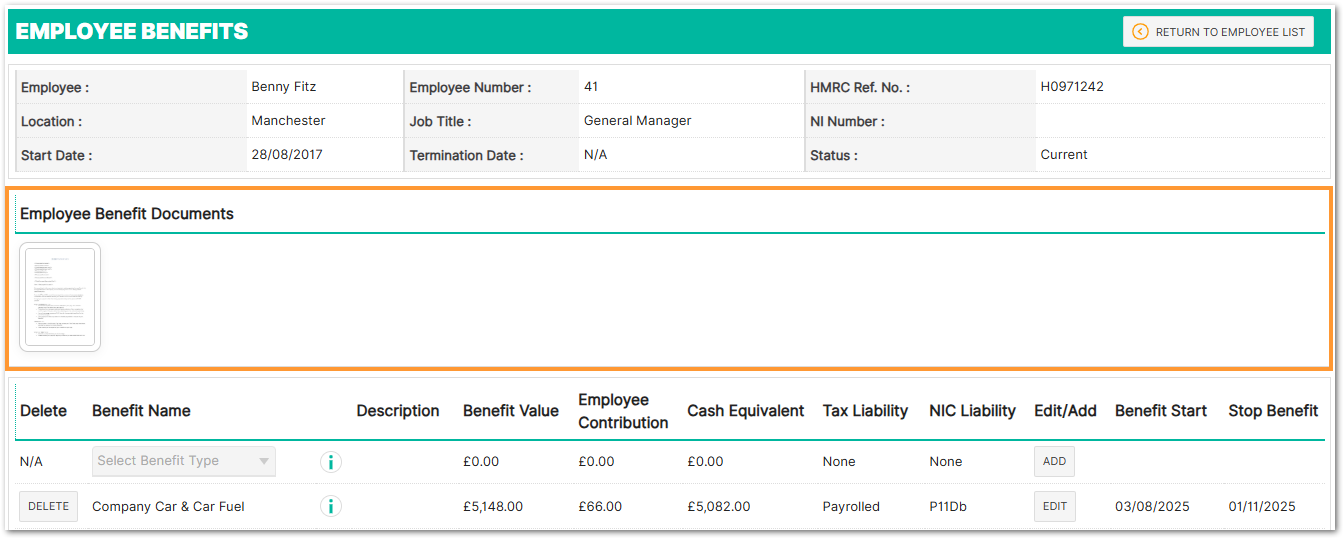Click the HMRC reference H0971242 value
The image size is (1344, 539).
(x=1072, y=87)
